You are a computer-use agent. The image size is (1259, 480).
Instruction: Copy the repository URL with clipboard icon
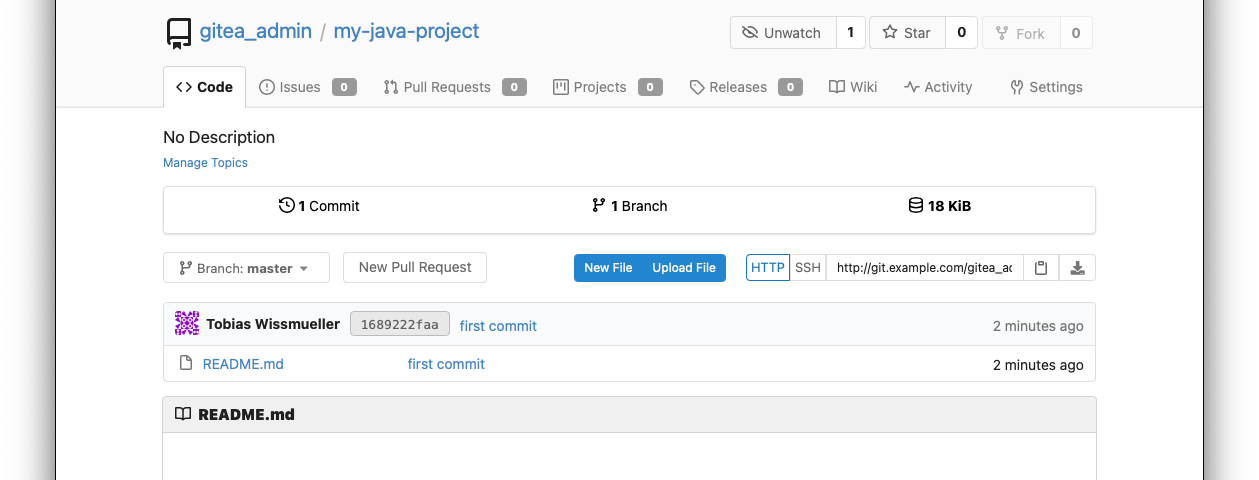coord(1041,268)
